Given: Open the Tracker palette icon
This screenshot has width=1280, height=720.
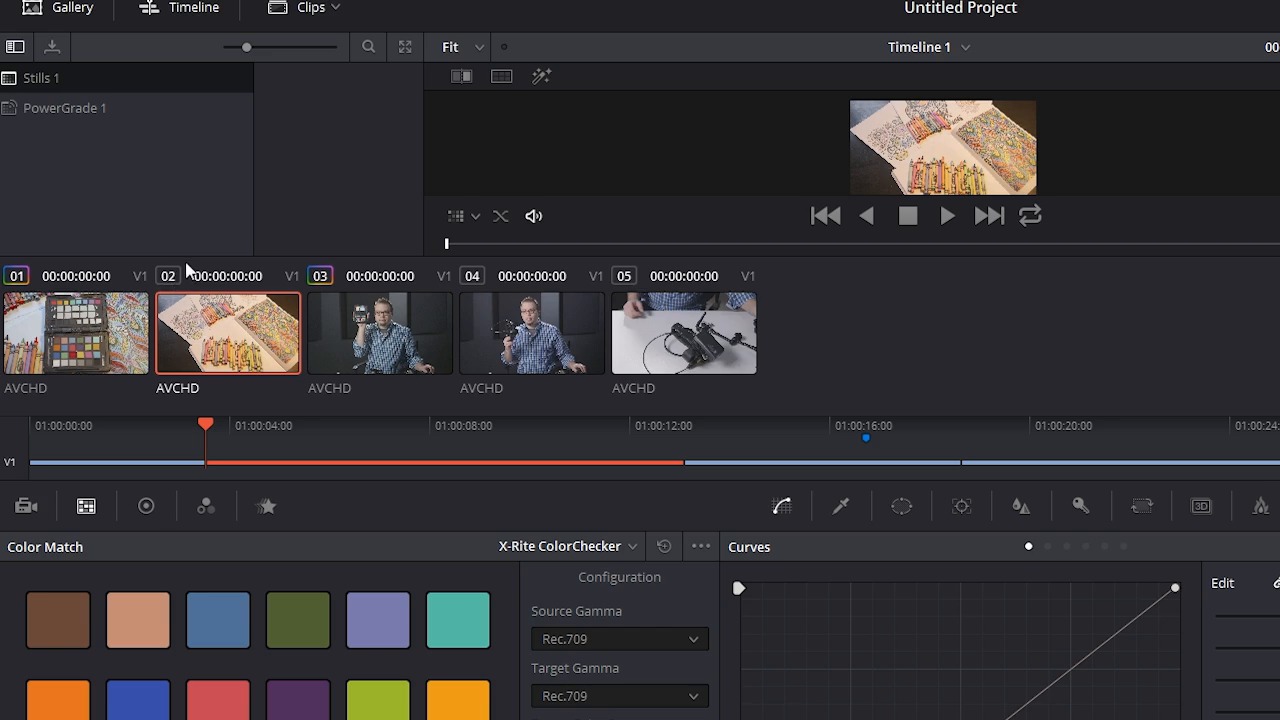Looking at the screenshot, I should pos(962,507).
